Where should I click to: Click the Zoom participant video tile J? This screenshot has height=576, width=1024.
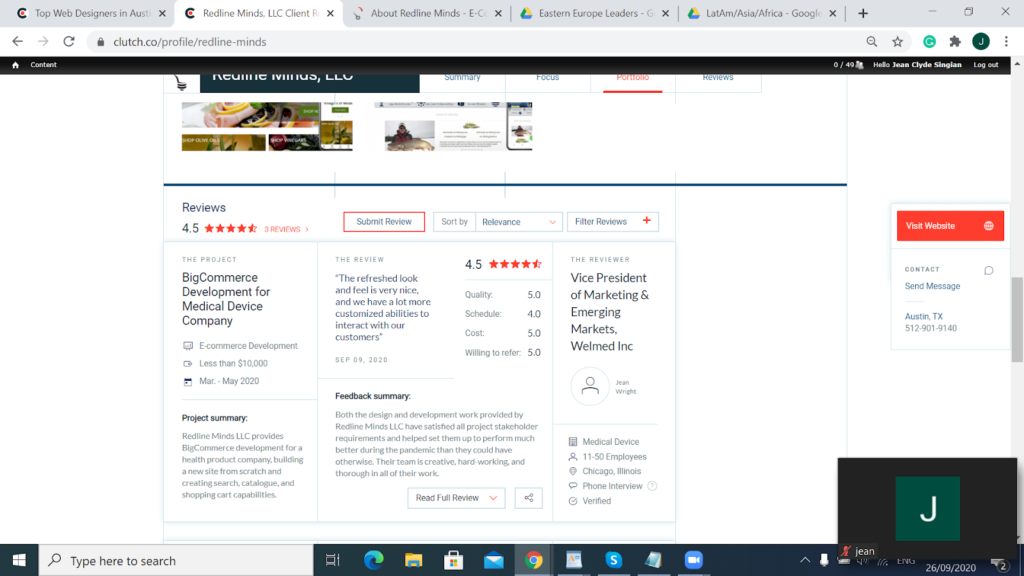pos(927,508)
